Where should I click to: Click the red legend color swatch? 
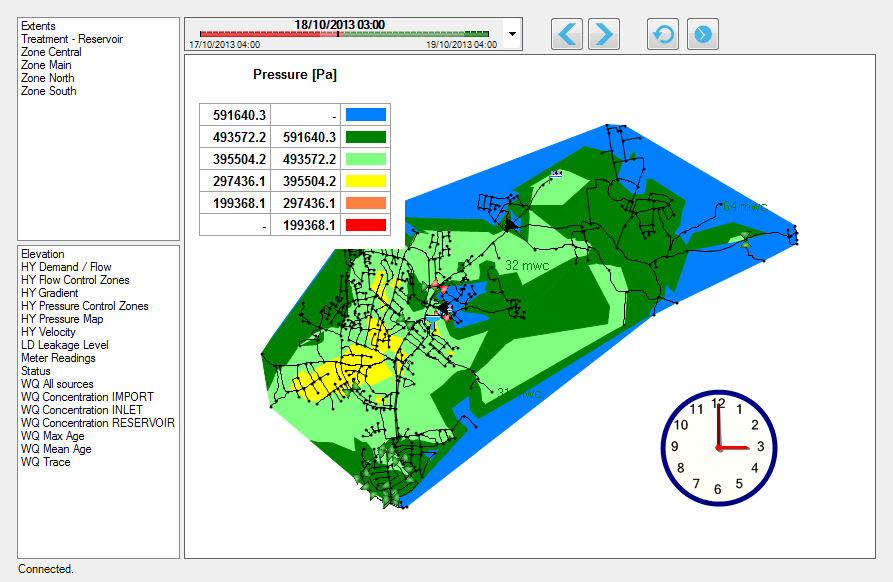(365, 225)
